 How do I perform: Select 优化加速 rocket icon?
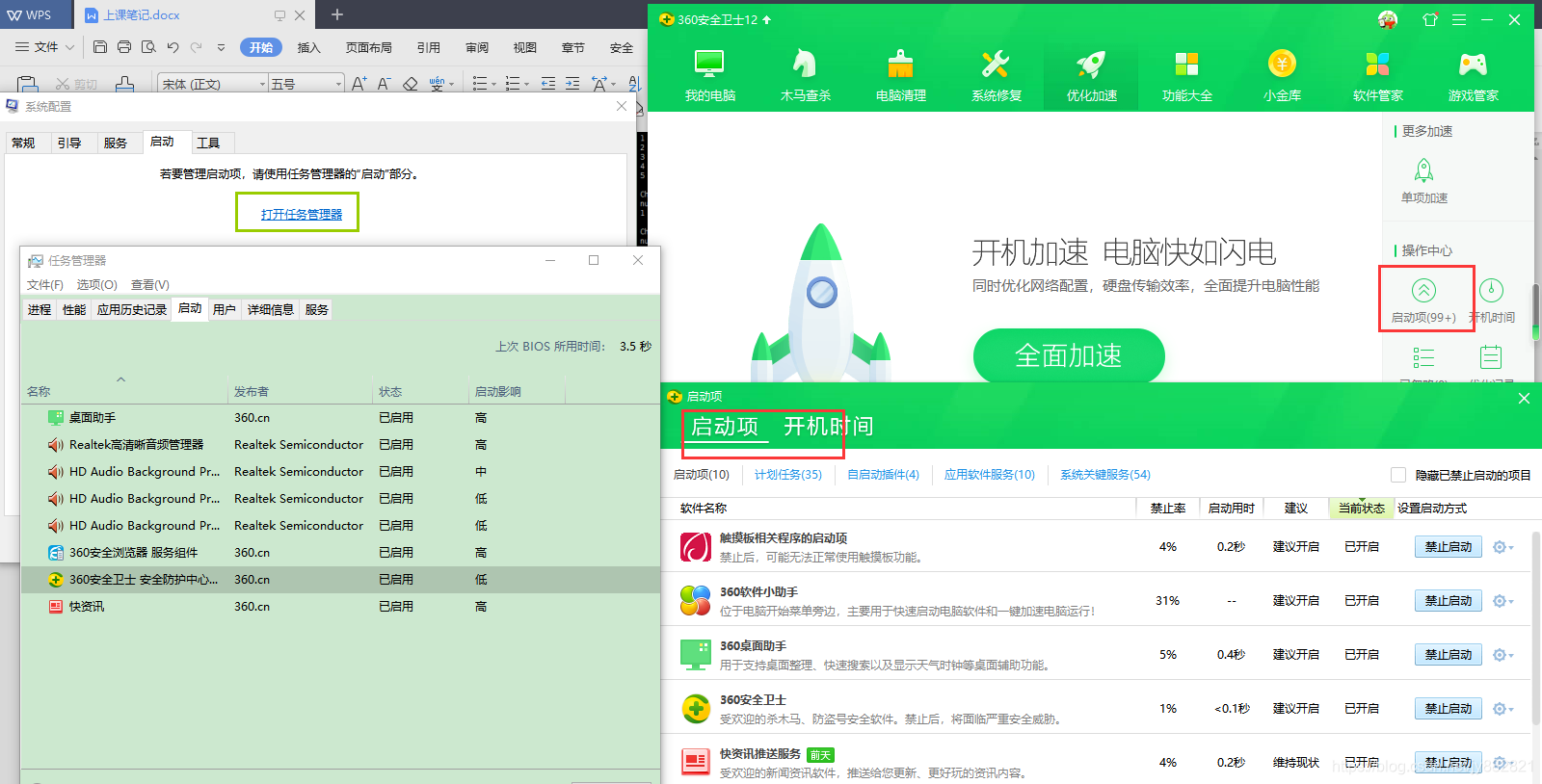click(x=1091, y=76)
